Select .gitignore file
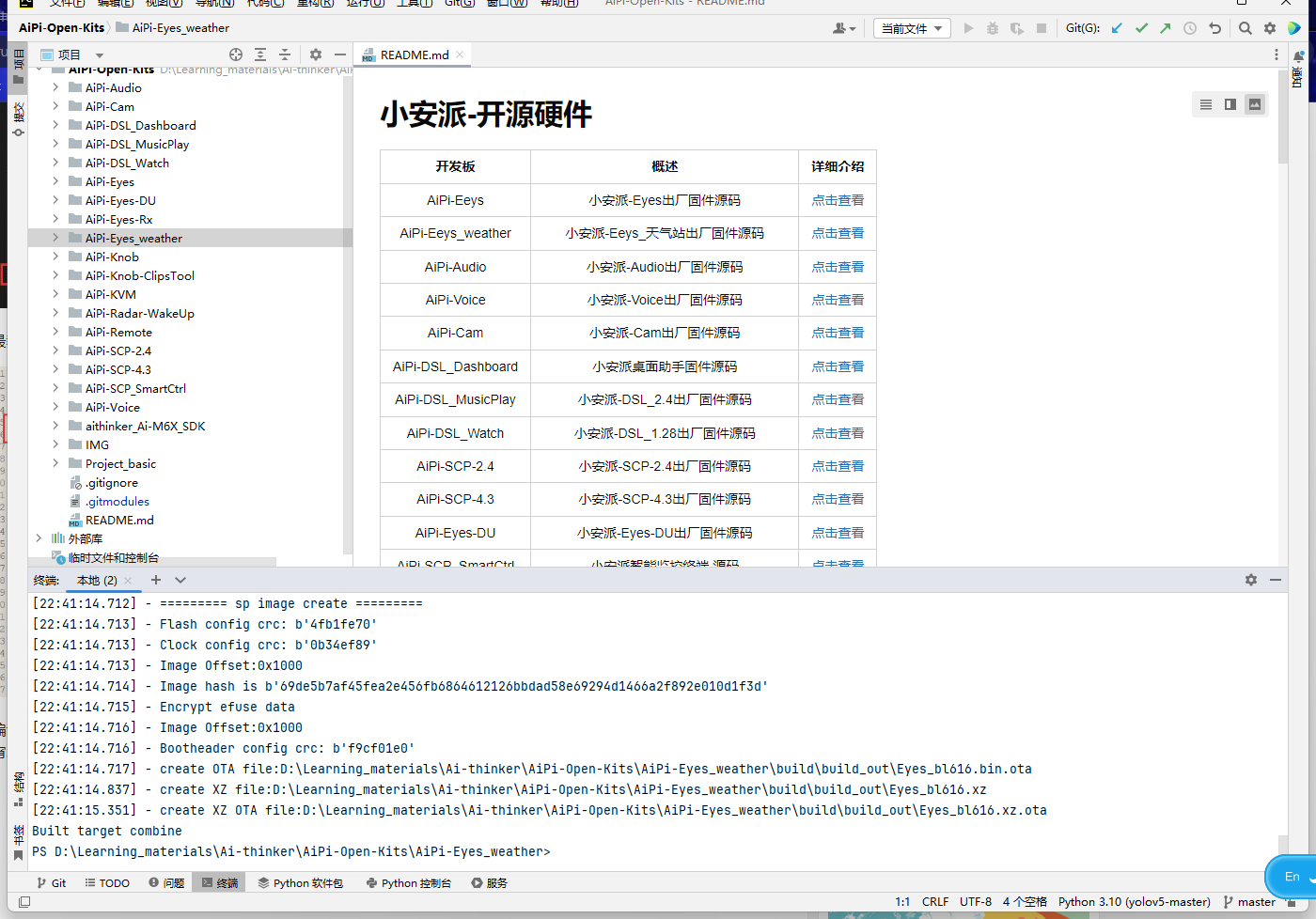This screenshot has width=1316, height=919. [112, 482]
